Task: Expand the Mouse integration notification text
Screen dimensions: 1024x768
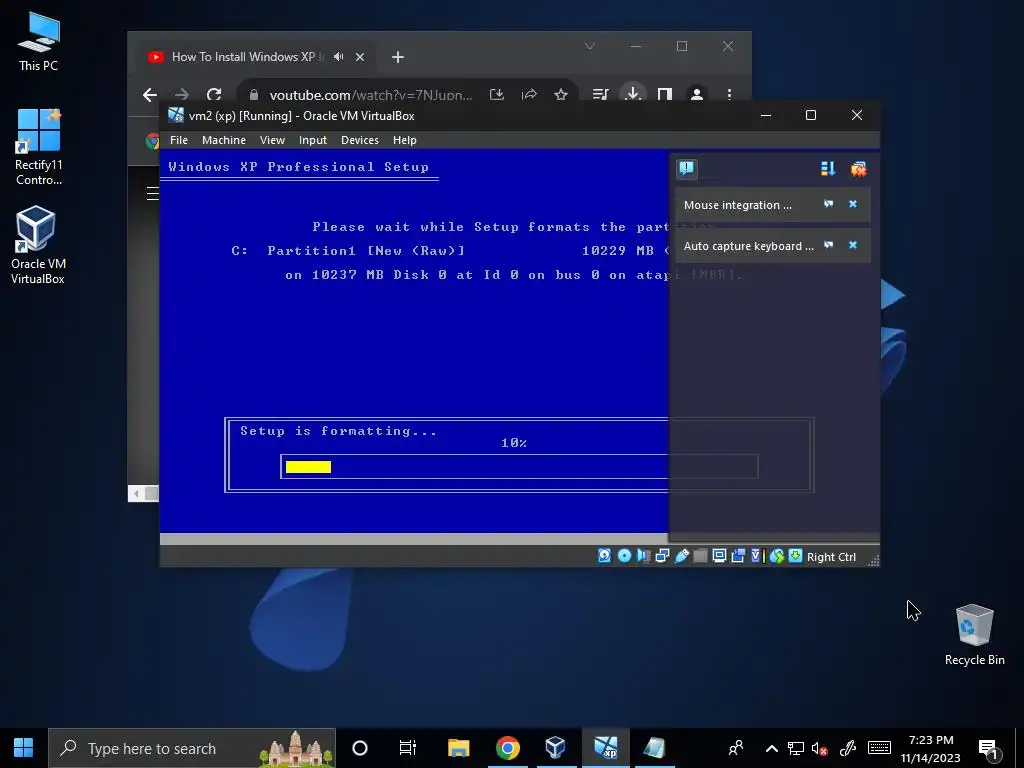Action: (x=737, y=205)
